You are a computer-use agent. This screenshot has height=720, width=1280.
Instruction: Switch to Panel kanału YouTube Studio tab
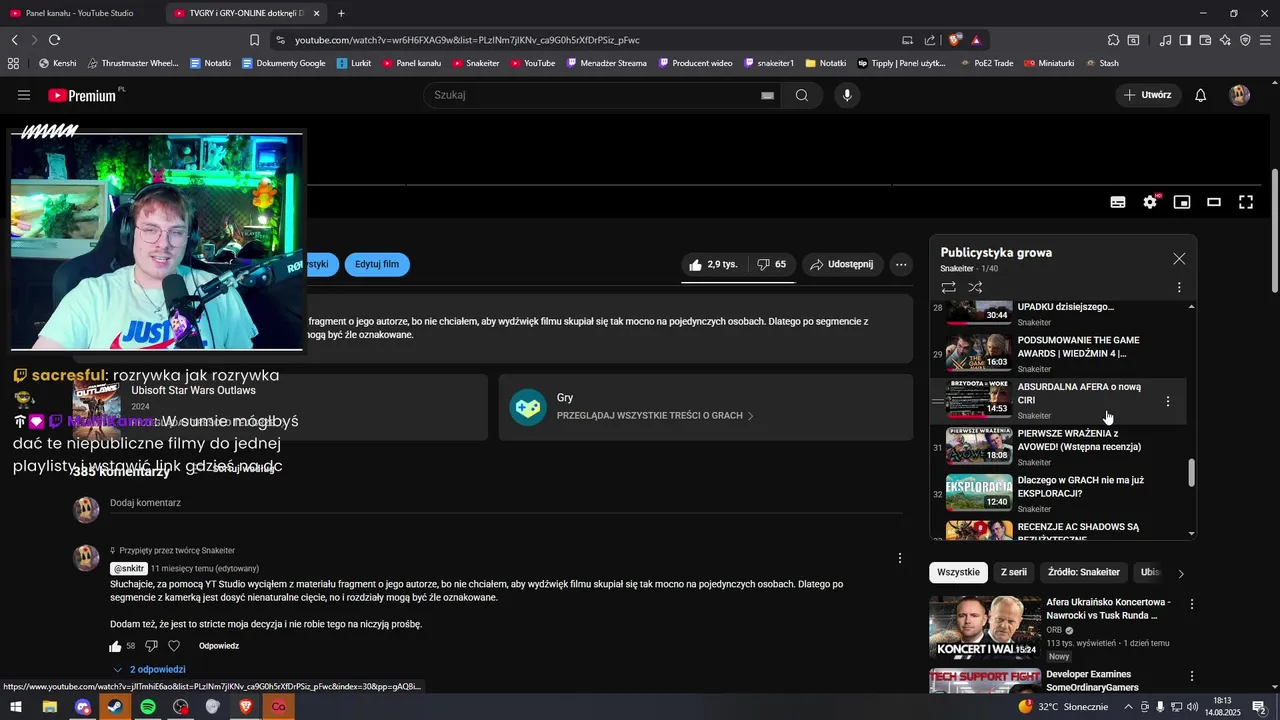tap(80, 13)
